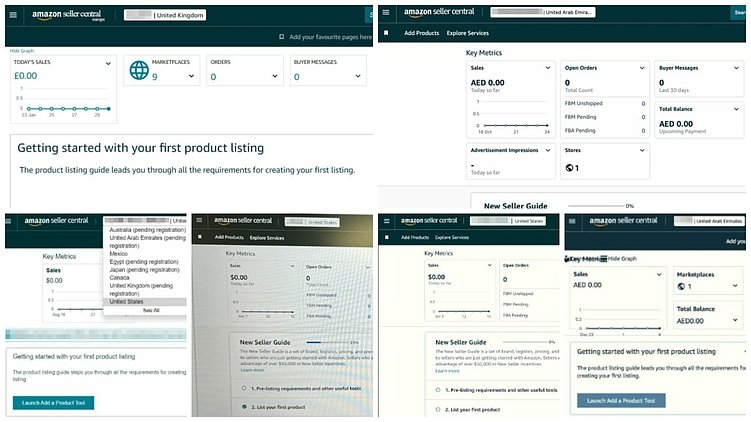Click globe icon under Marketplaces bottom-right
This screenshot has height=422, width=751.
click(x=681, y=286)
